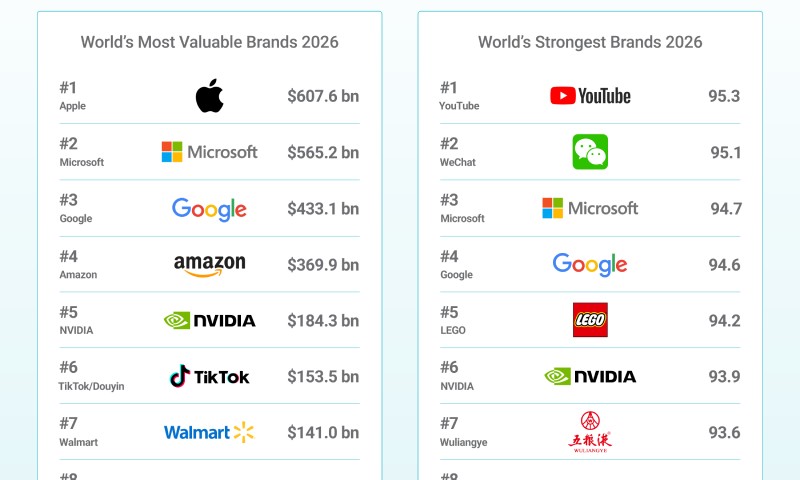Click Microsoft logo in Most Valuable Brands list
Screen dimensions: 800x480
209,152
